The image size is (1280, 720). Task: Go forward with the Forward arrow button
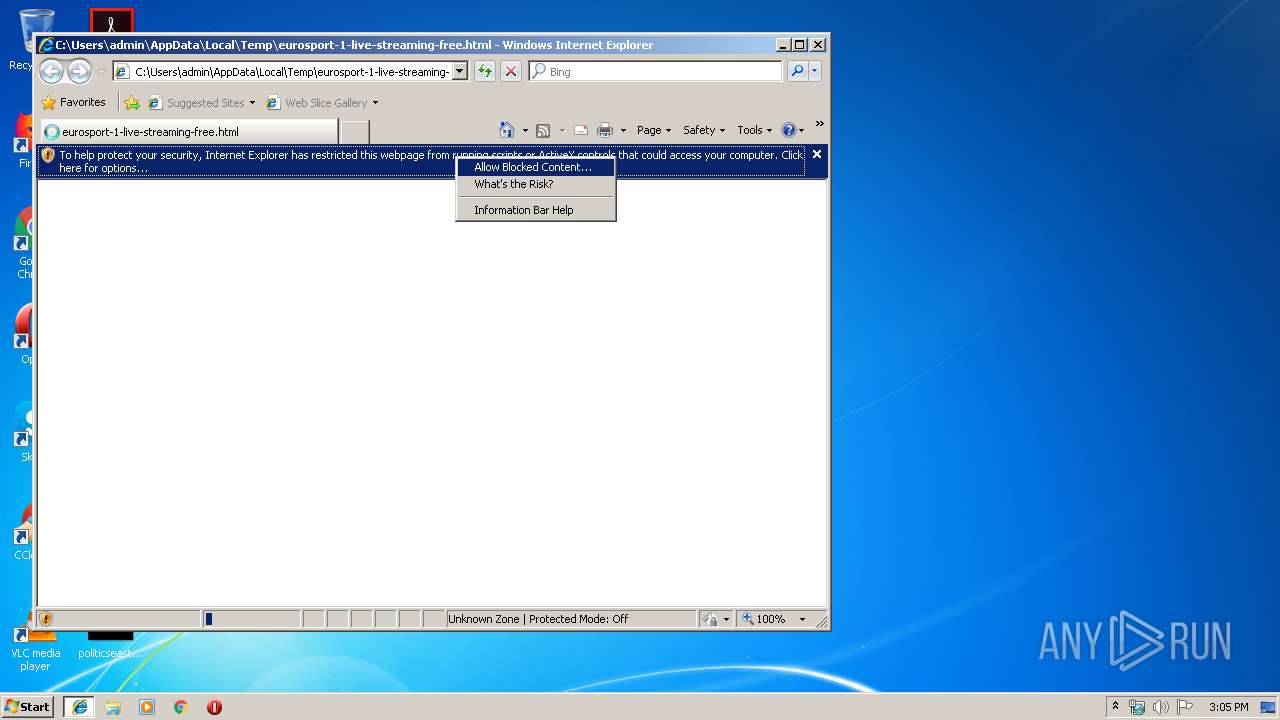pos(79,71)
